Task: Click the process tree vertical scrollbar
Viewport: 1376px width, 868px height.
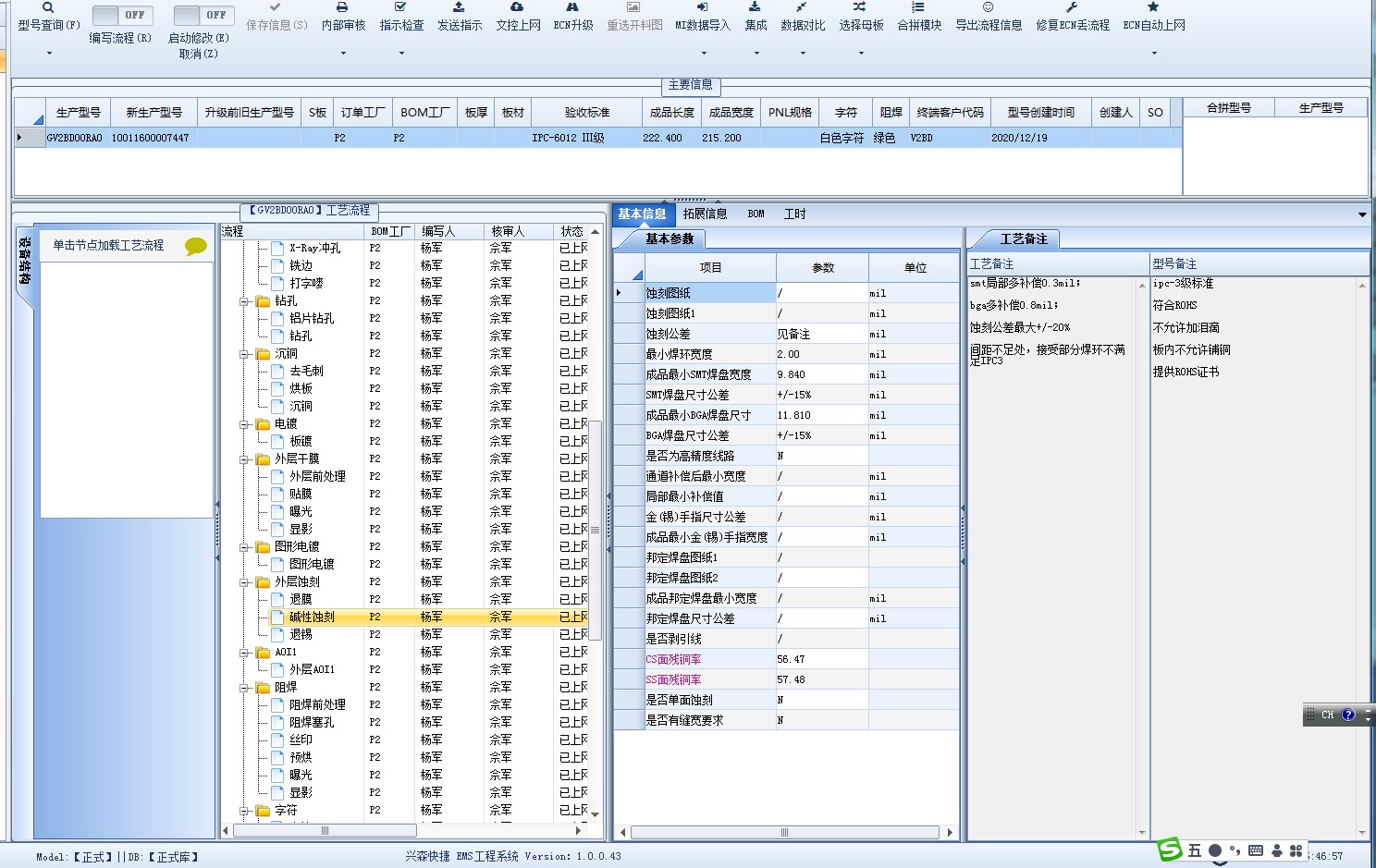Action: (595, 531)
